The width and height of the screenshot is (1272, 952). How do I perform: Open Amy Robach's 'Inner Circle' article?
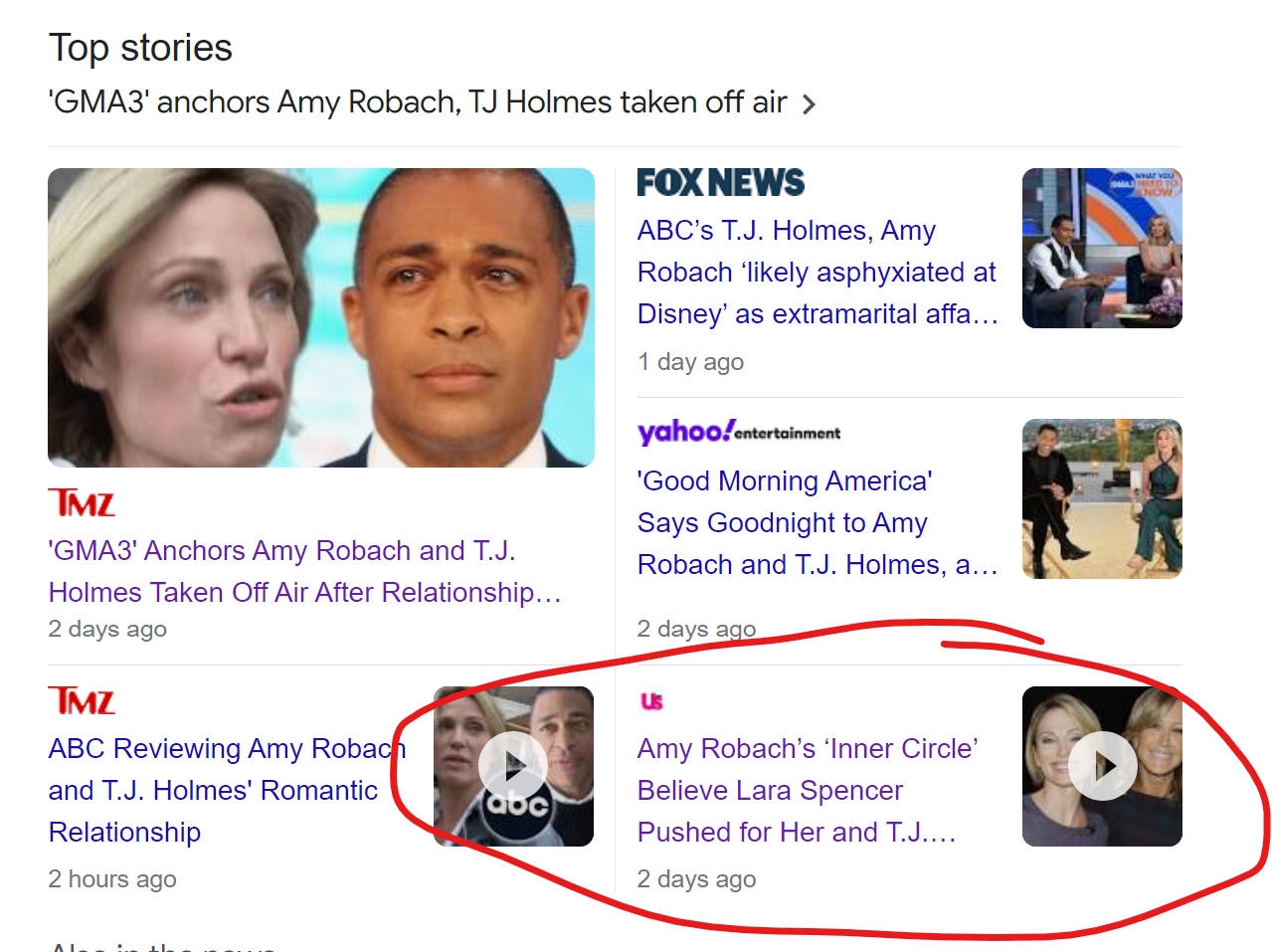[808, 790]
